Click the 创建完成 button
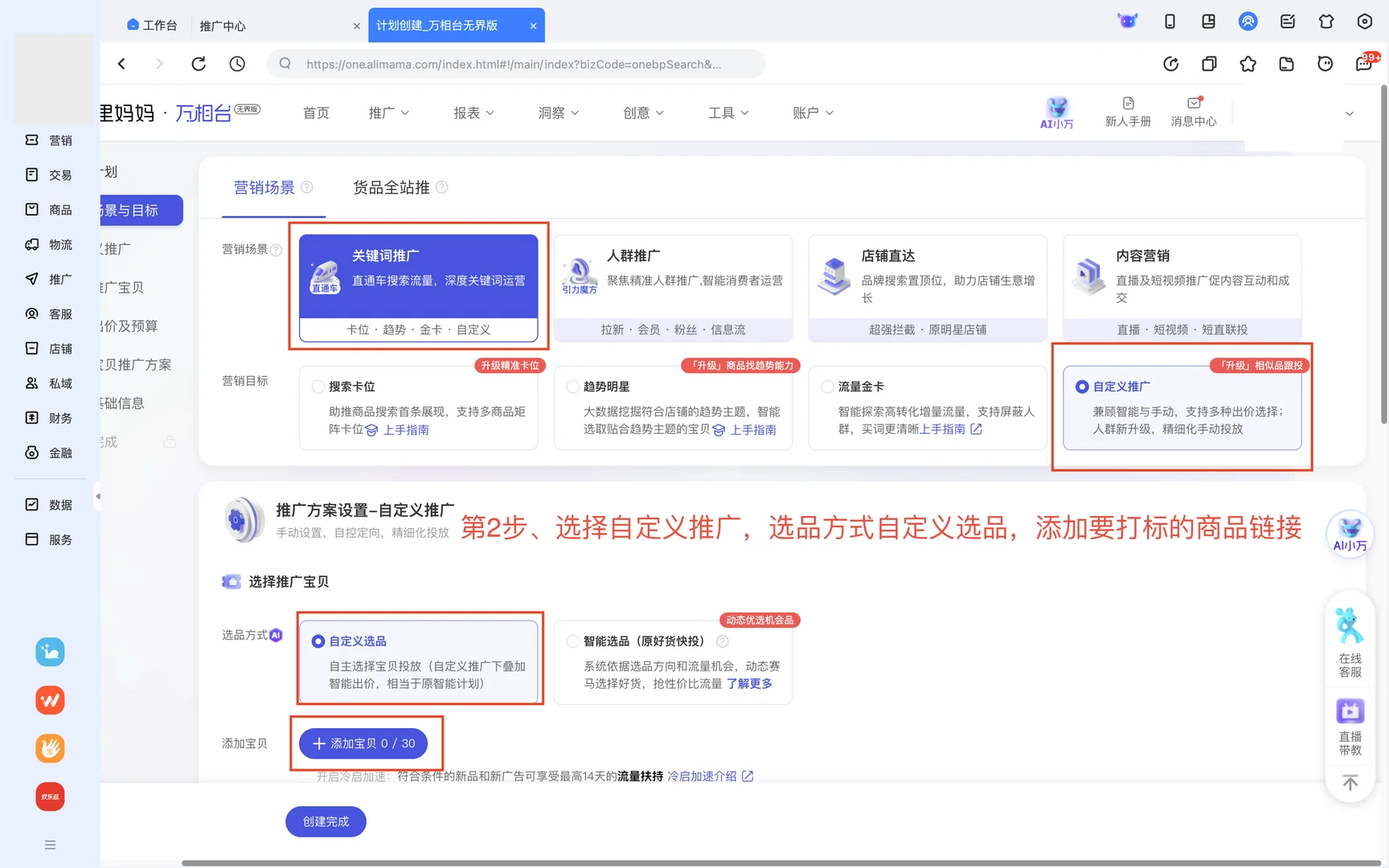The height and width of the screenshot is (868, 1389). point(325,821)
